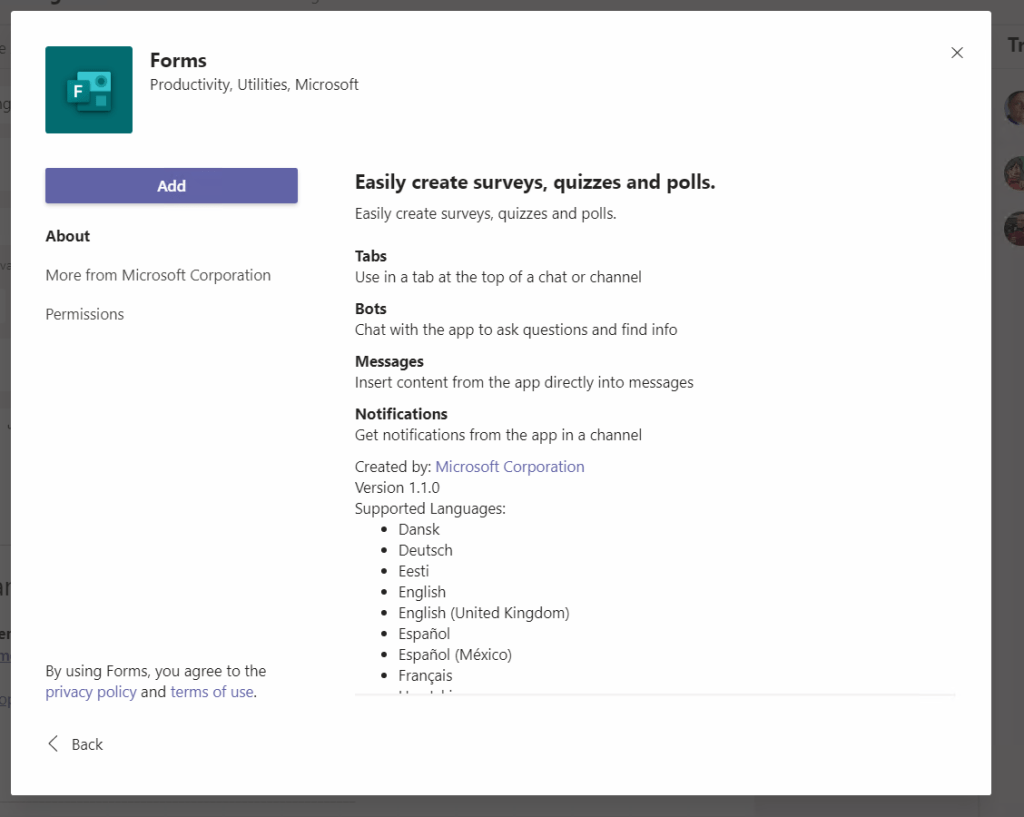Click the Bots capability heading
Image resolution: width=1024 pixels, height=817 pixels.
pos(371,309)
